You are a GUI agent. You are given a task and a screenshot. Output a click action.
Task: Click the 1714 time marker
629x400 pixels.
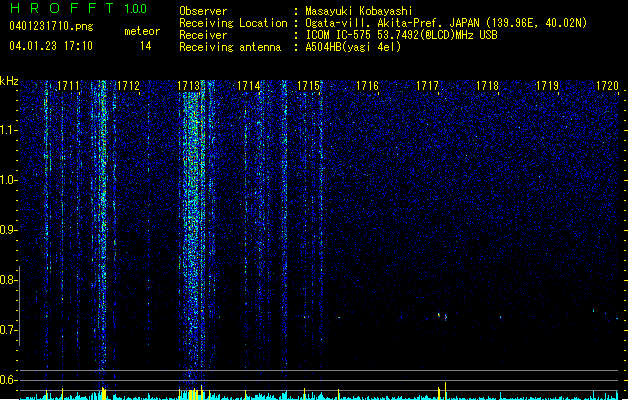pyautogui.click(x=248, y=86)
